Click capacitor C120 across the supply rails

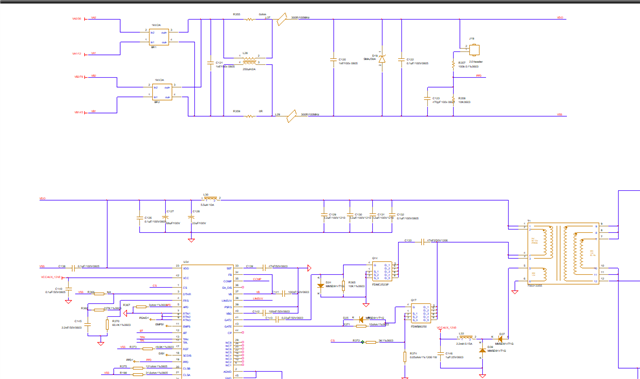pos(333,60)
